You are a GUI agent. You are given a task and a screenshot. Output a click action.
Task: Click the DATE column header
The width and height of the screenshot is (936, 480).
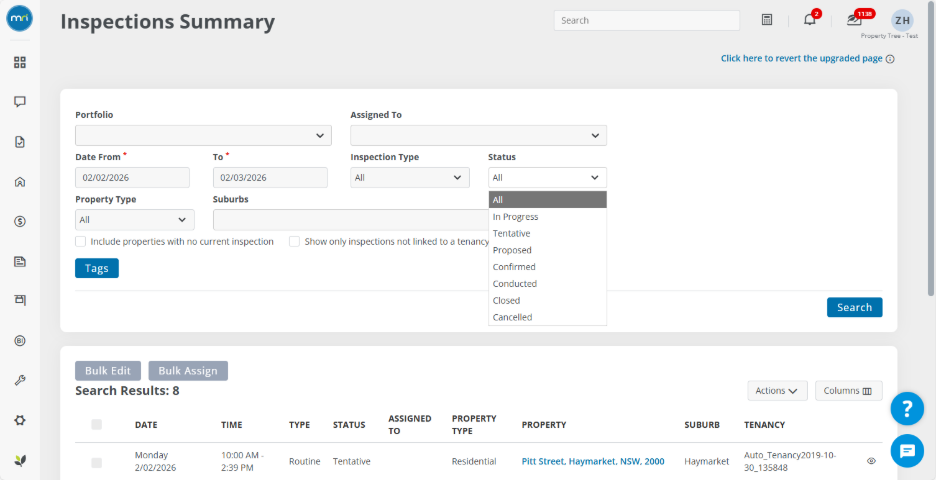(146, 425)
